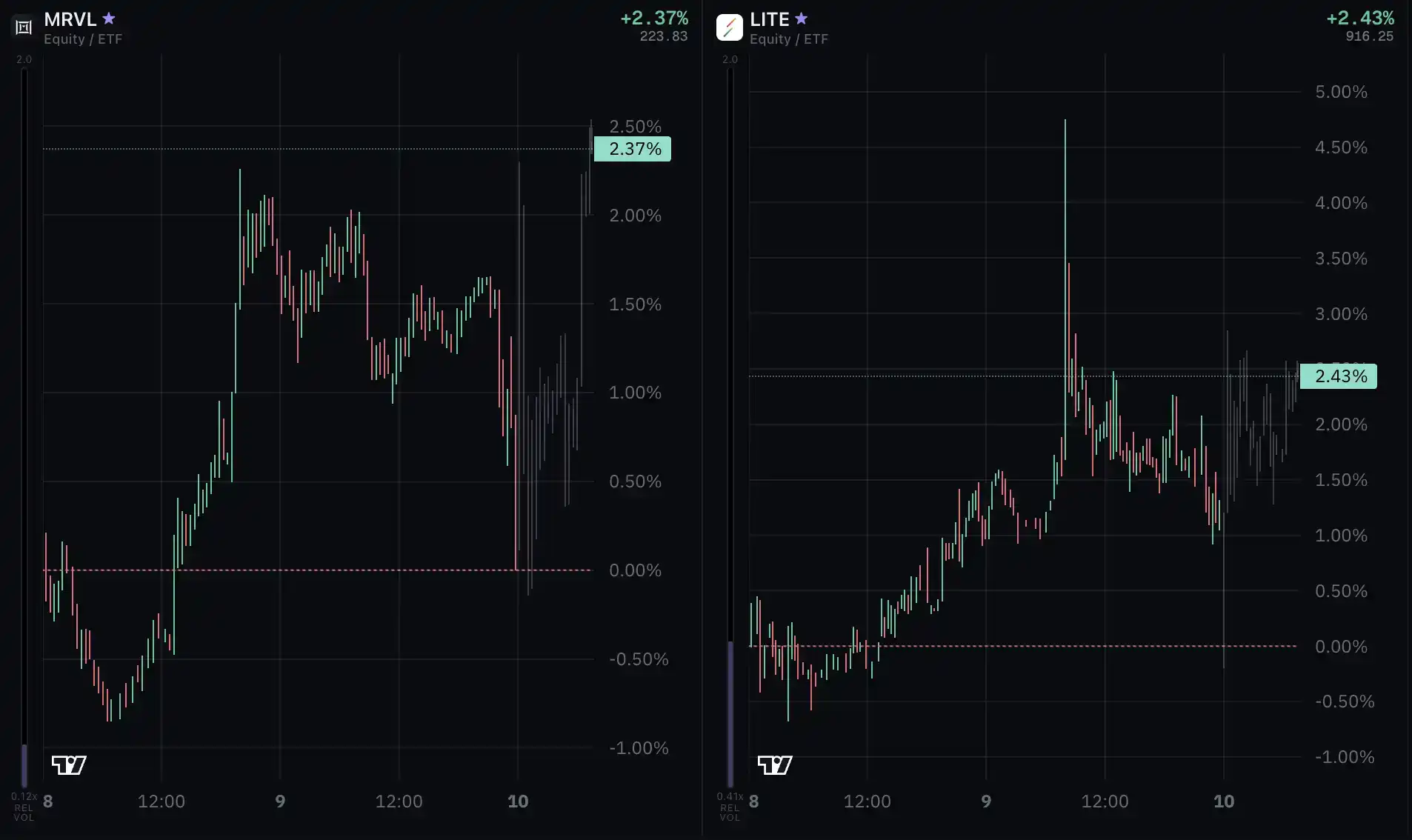Open the TradingView logo on LITE chart
The image size is (1412, 840).
coord(775,764)
